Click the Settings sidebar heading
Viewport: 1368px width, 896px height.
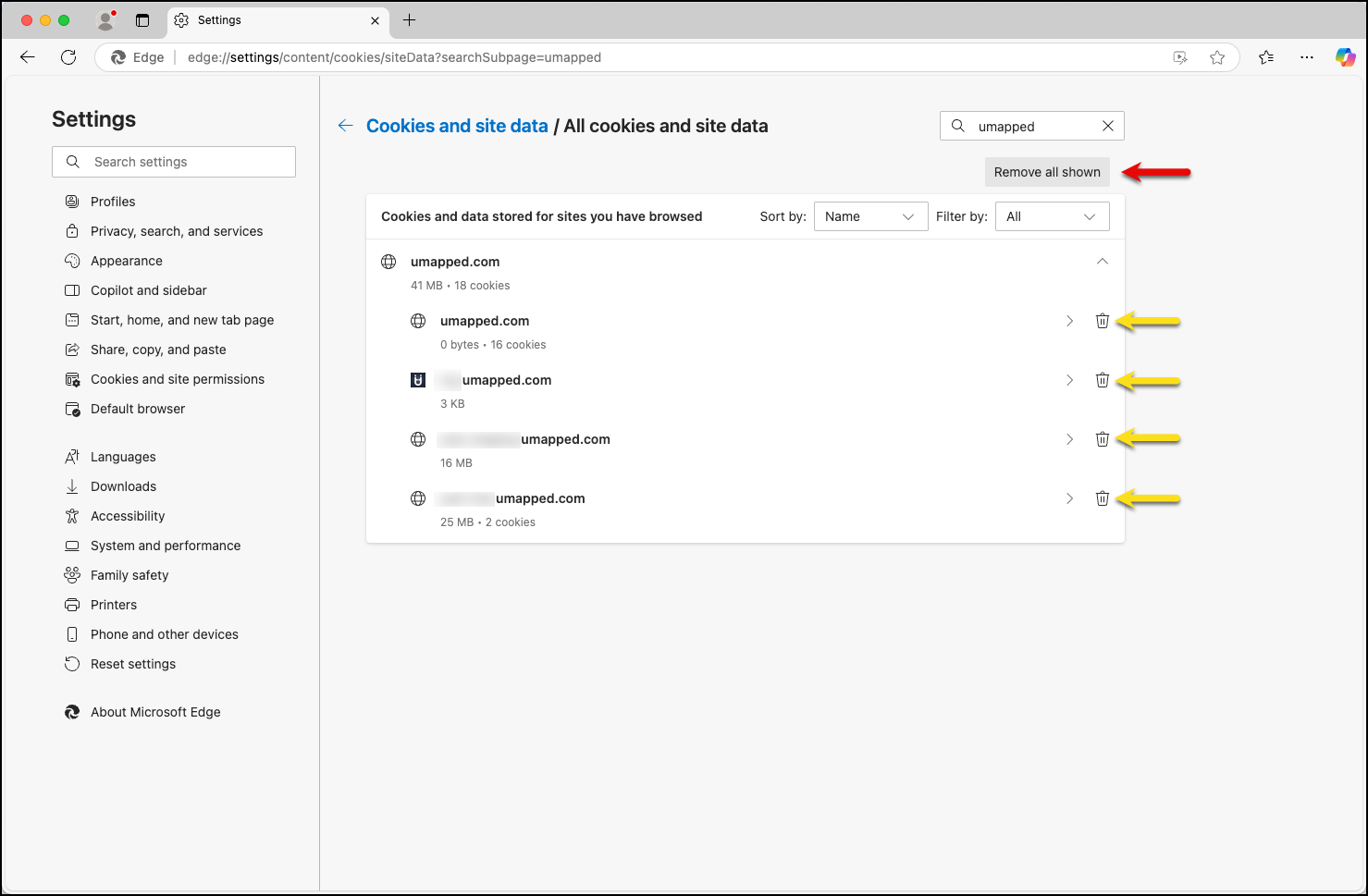(93, 119)
